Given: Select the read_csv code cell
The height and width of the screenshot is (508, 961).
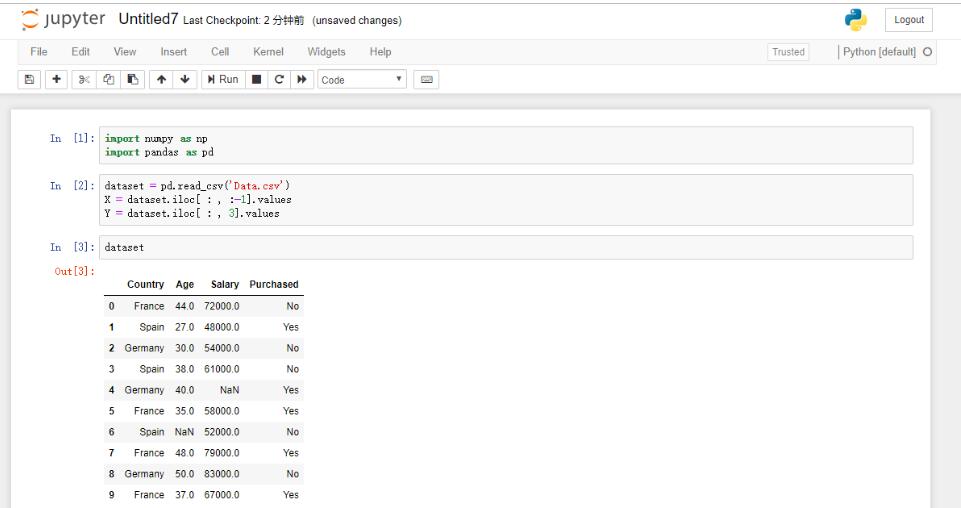Looking at the screenshot, I should 506,200.
